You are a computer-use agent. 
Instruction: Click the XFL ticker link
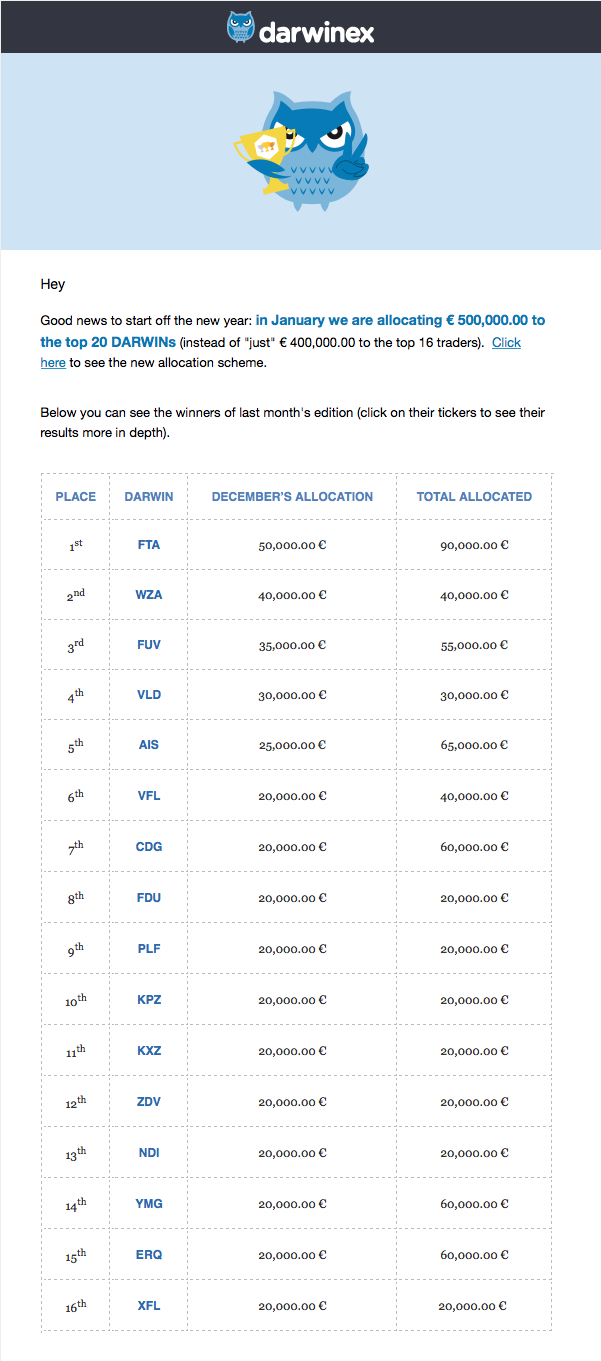(x=149, y=1306)
